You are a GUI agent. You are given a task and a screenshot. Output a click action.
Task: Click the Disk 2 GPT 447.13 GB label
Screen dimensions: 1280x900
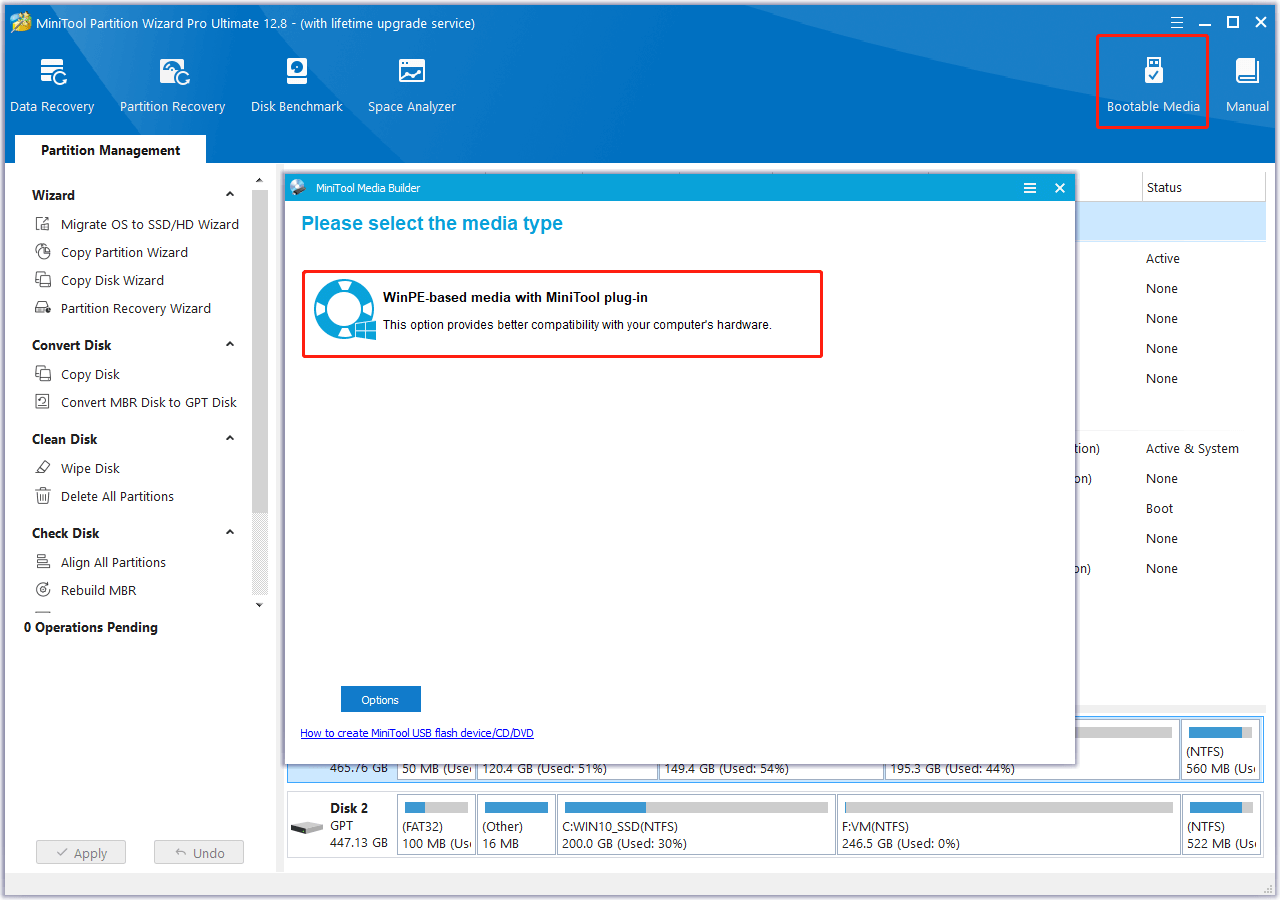pos(358,825)
